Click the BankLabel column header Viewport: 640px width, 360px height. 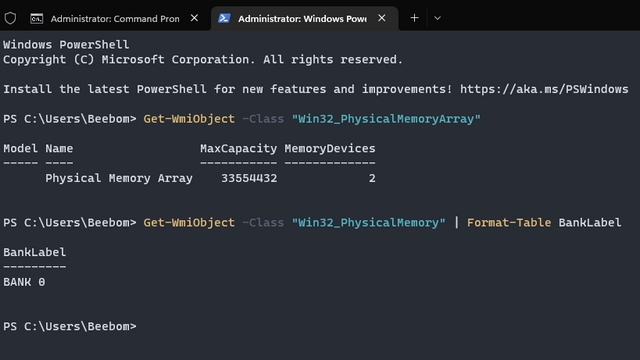(35, 252)
